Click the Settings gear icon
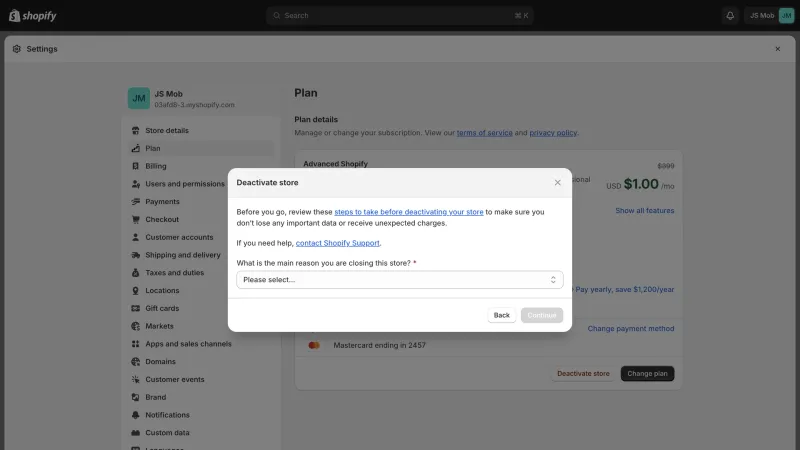The image size is (800, 450). pyautogui.click(x=17, y=49)
